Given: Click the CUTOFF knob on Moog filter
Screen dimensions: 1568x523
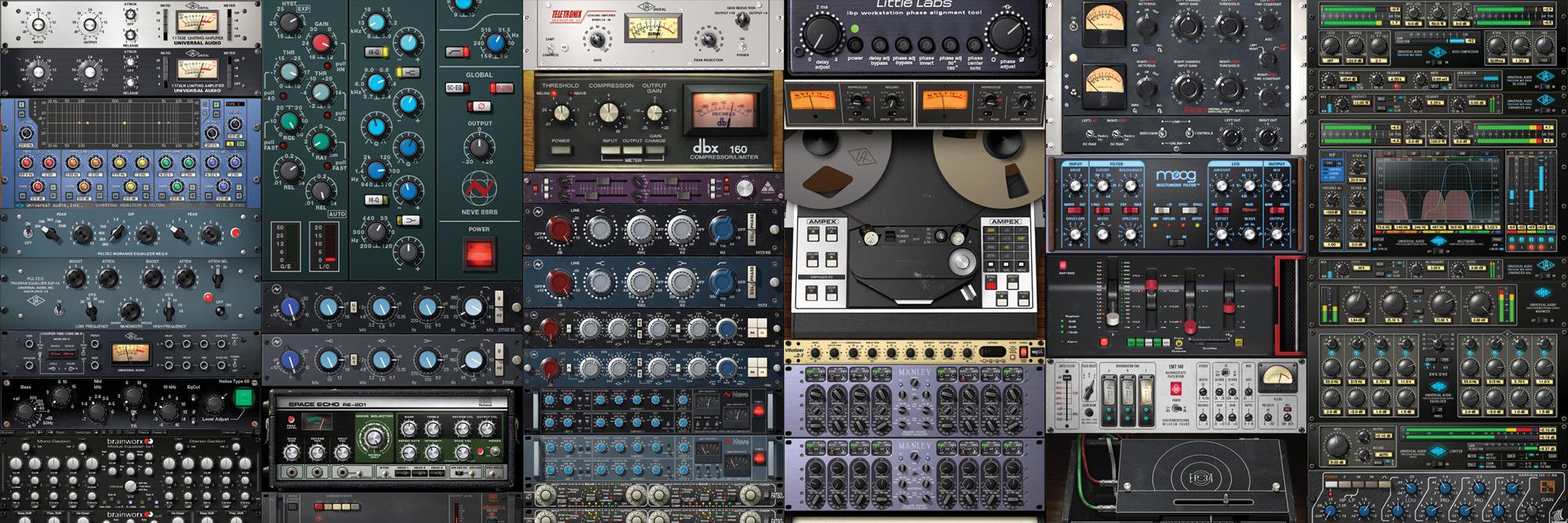Looking at the screenshot, I should [1103, 186].
